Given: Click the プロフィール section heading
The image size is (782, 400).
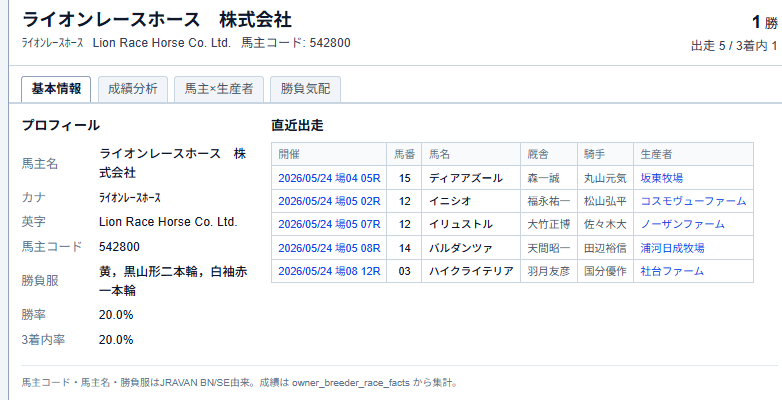Looking at the screenshot, I should point(61,125).
